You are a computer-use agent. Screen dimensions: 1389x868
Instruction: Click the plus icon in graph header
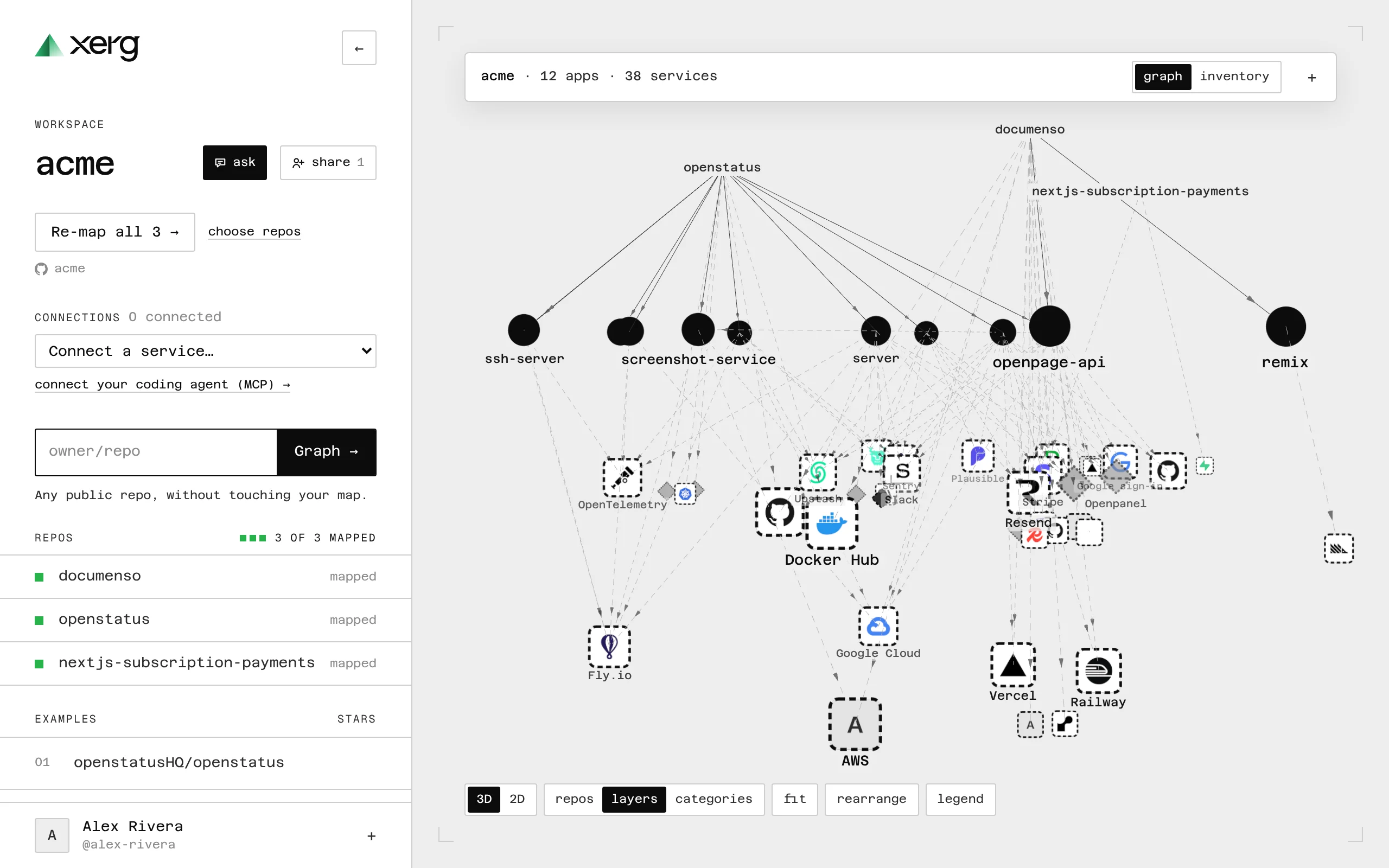click(x=1311, y=78)
